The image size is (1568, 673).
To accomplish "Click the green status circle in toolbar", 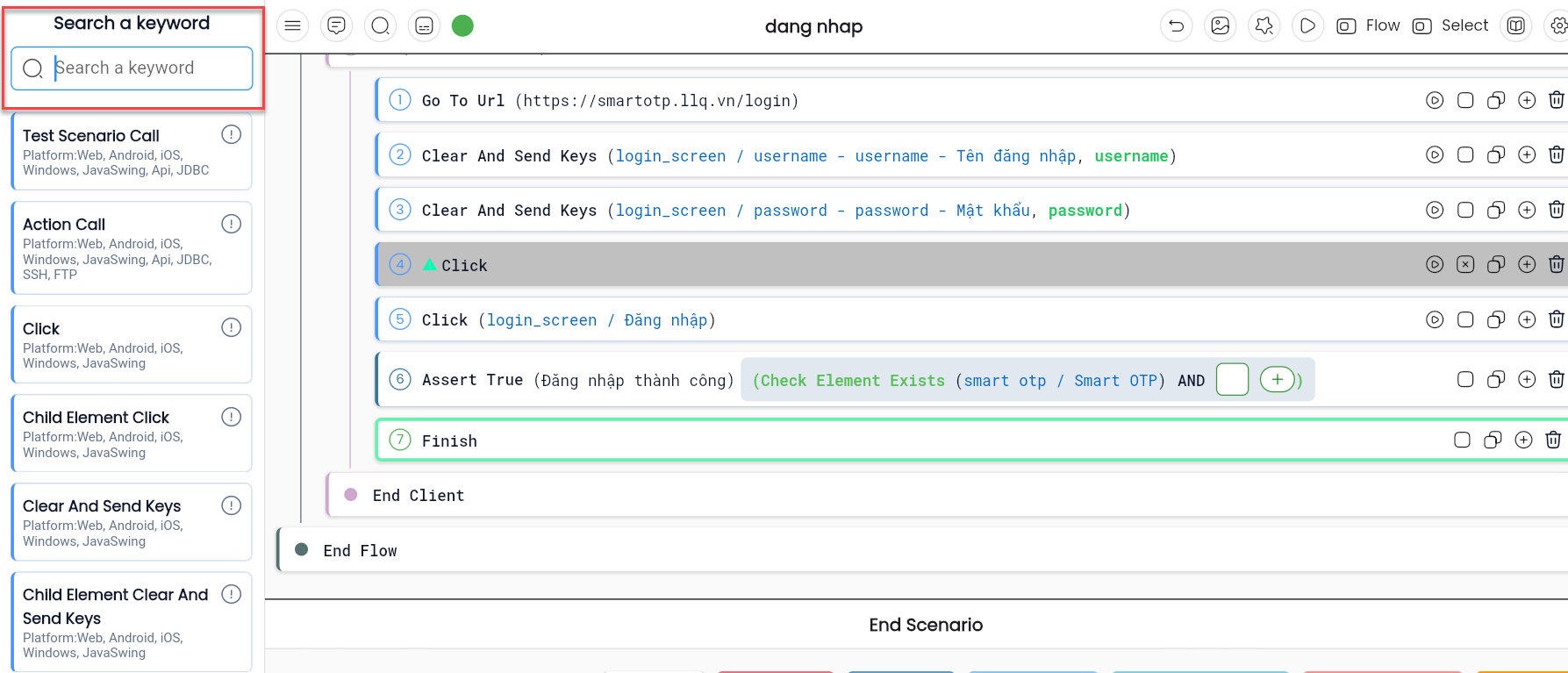I will point(462,26).
